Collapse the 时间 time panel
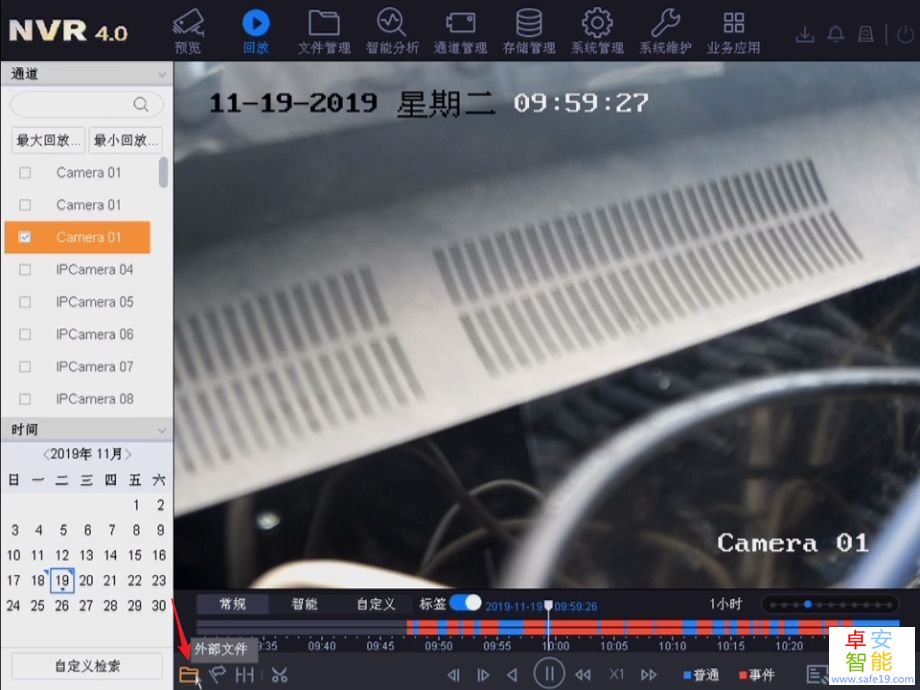Image resolution: width=920 pixels, height=690 pixels. tap(162, 430)
